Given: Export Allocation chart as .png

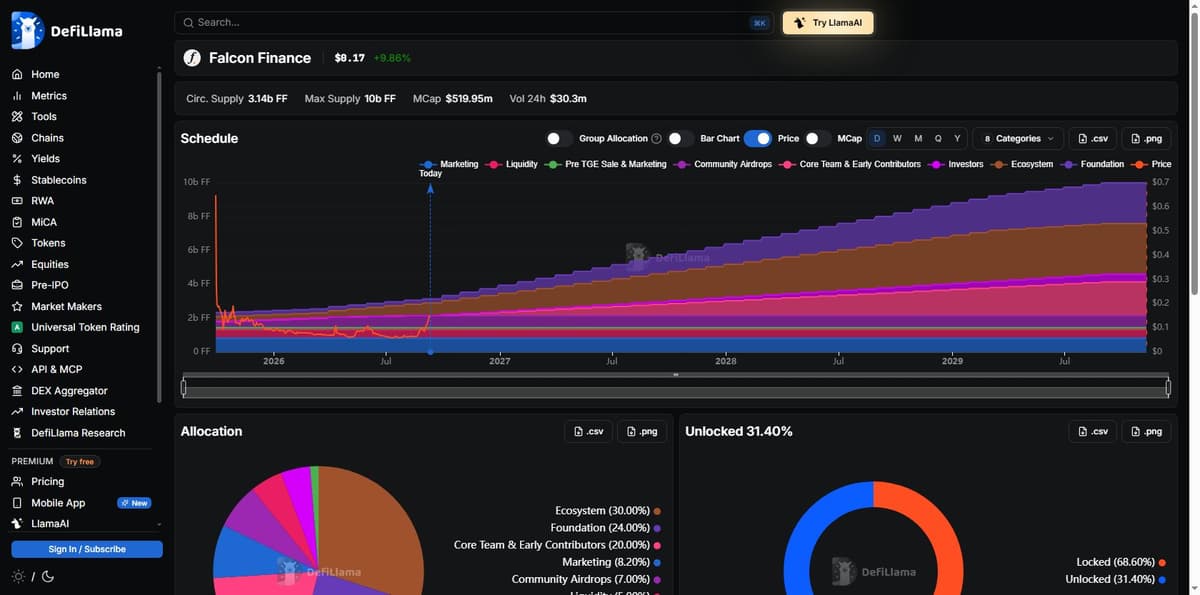Looking at the screenshot, I should pyautogui.click(x=642, y=432).
